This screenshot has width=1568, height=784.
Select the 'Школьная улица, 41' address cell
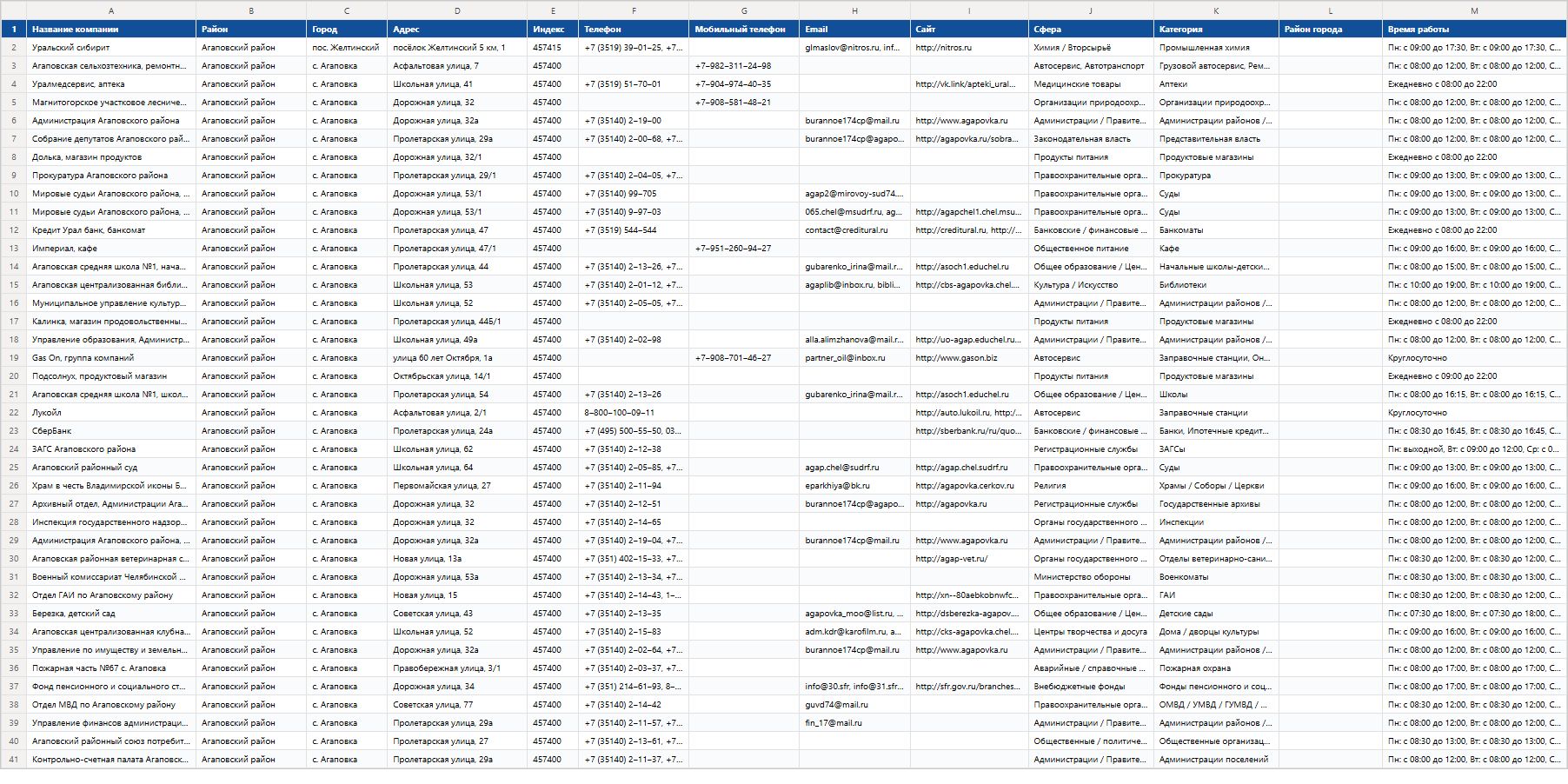click(457, 84)
